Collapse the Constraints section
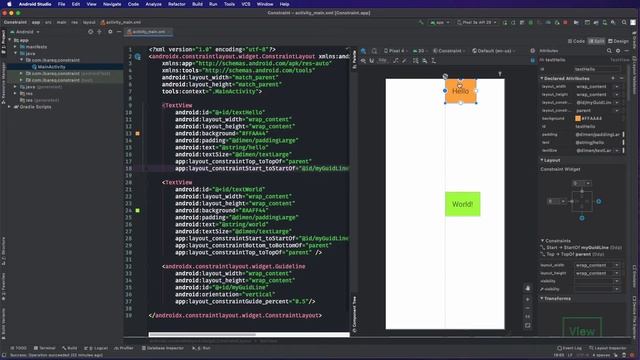This screenshot has height=360, width=640. [x=542, y=241]
